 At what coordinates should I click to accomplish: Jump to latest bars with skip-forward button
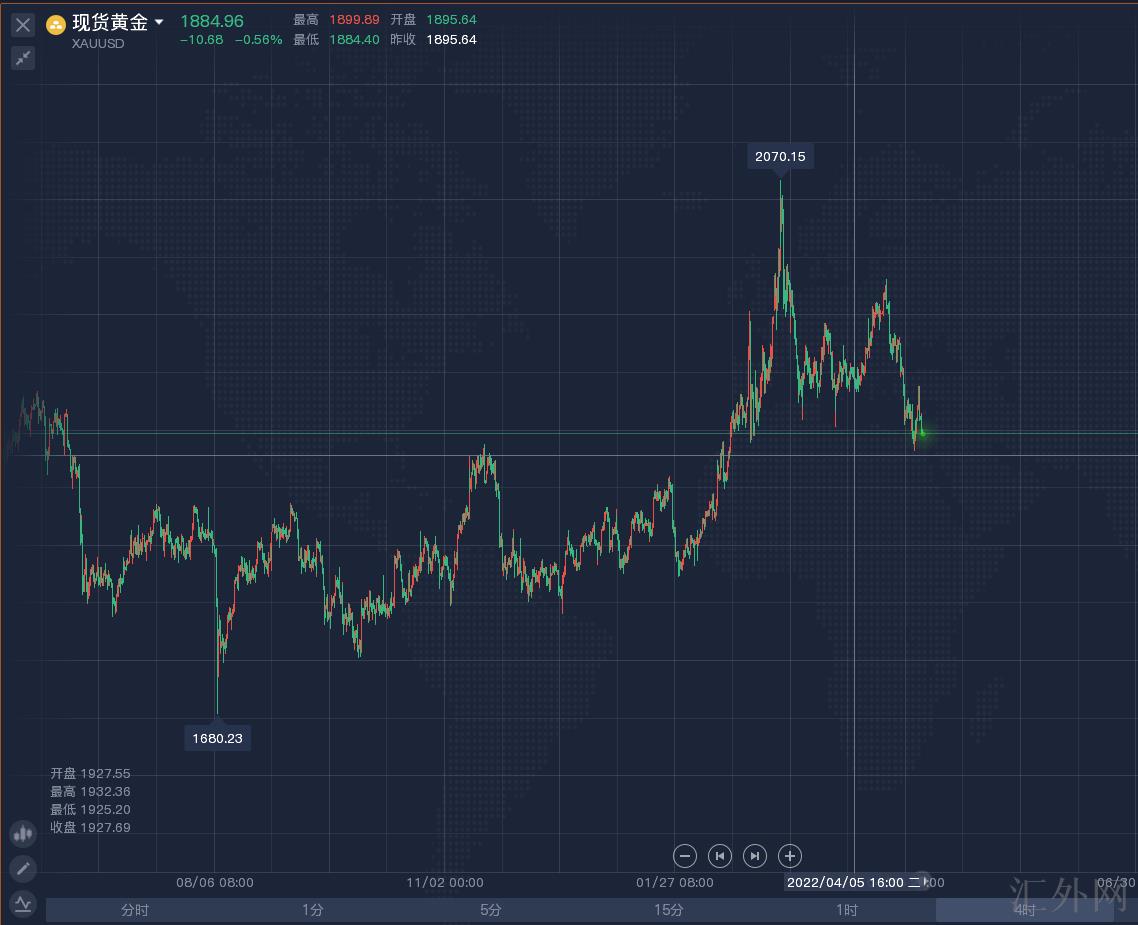[755, 855]
